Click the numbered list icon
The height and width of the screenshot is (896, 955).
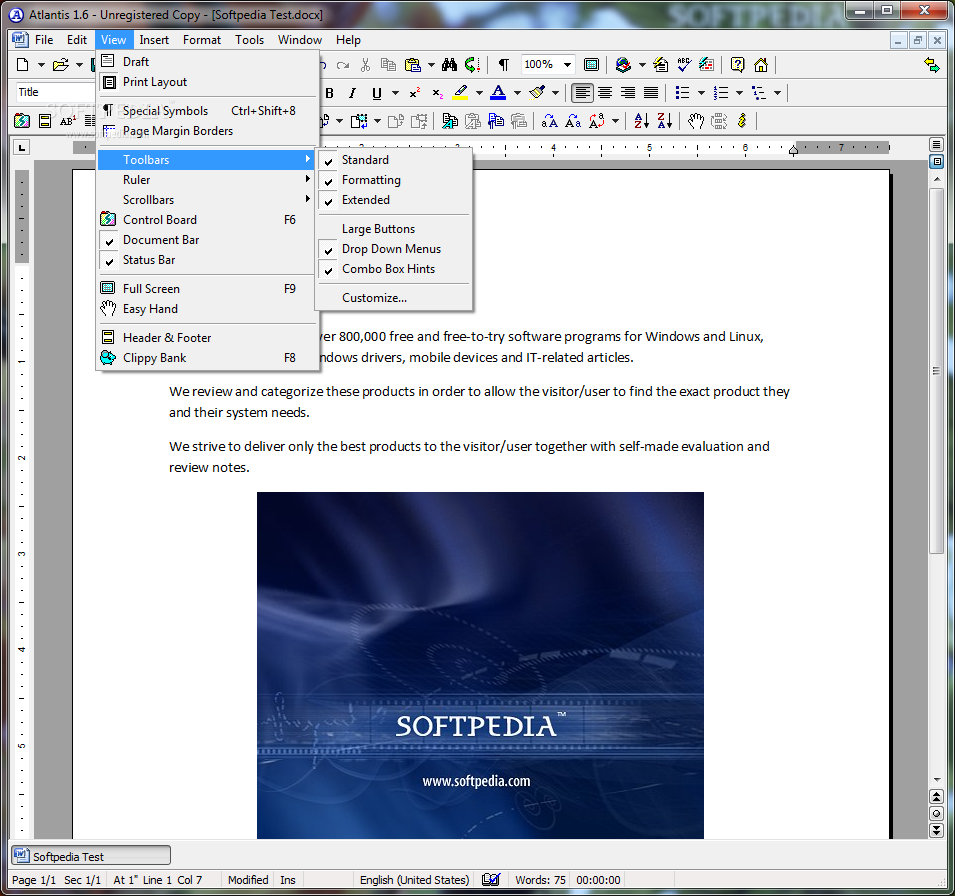(721, 93)
